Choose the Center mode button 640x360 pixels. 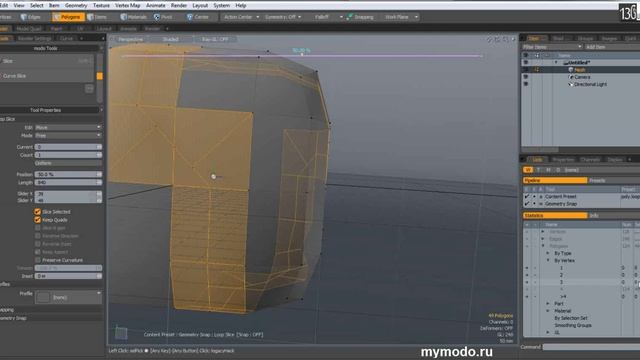[198, 17]
